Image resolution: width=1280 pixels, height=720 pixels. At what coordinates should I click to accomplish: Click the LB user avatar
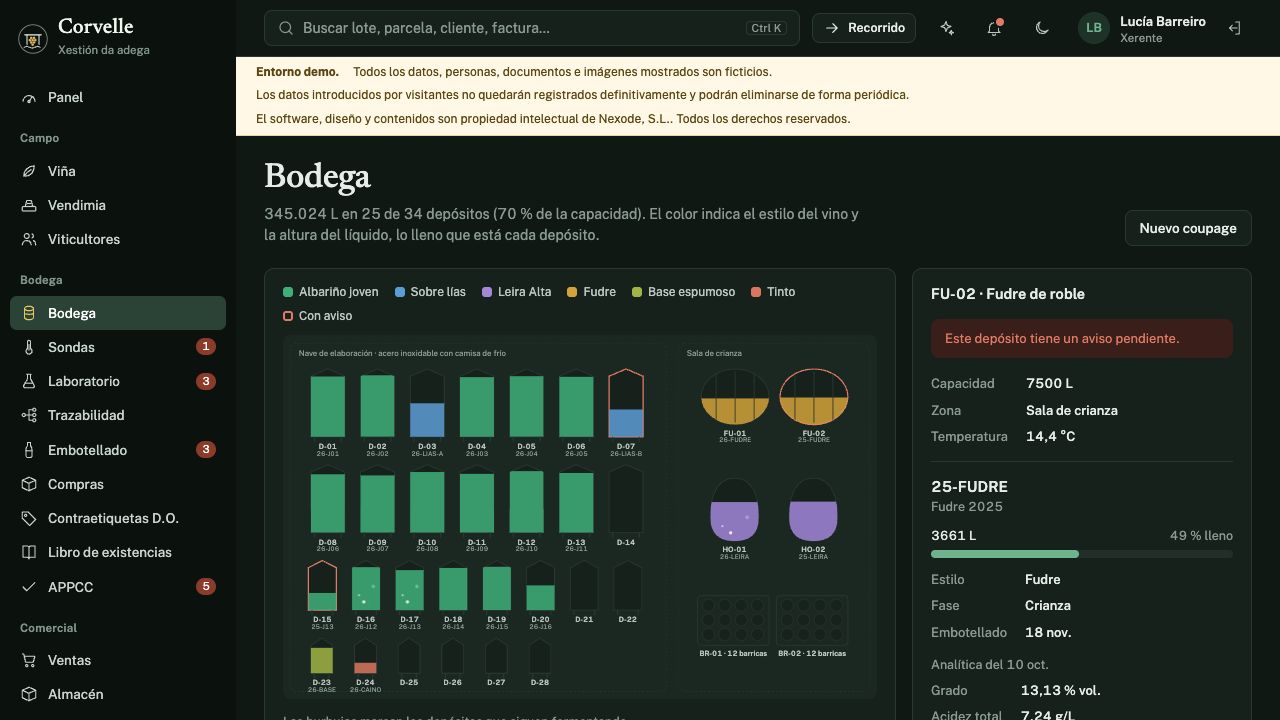pyautogui.click(x=1094, y=28)
